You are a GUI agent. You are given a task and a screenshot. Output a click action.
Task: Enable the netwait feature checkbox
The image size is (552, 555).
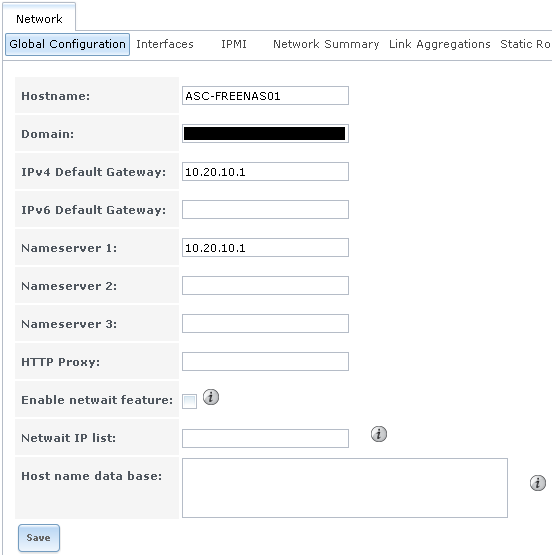tap(189, 401)
